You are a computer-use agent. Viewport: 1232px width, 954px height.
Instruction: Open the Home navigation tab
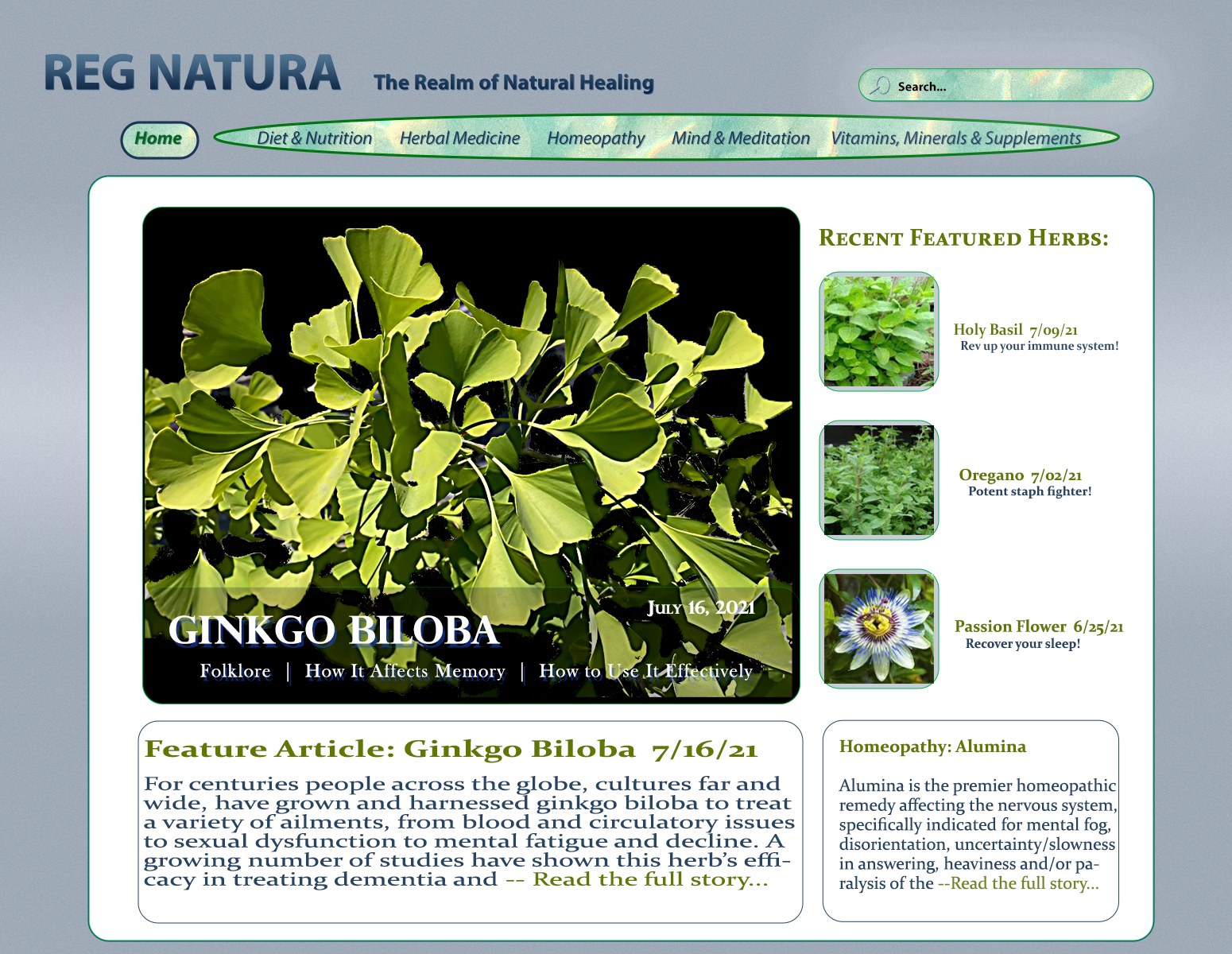tap(159, 139)
